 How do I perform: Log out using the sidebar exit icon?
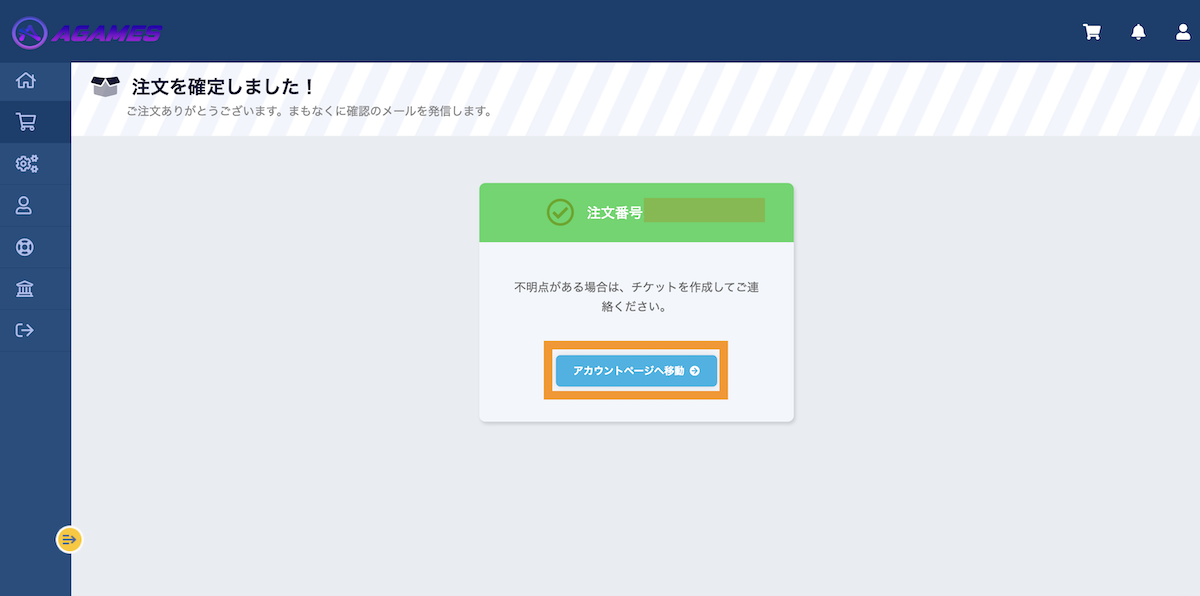[x=24, y=329]
